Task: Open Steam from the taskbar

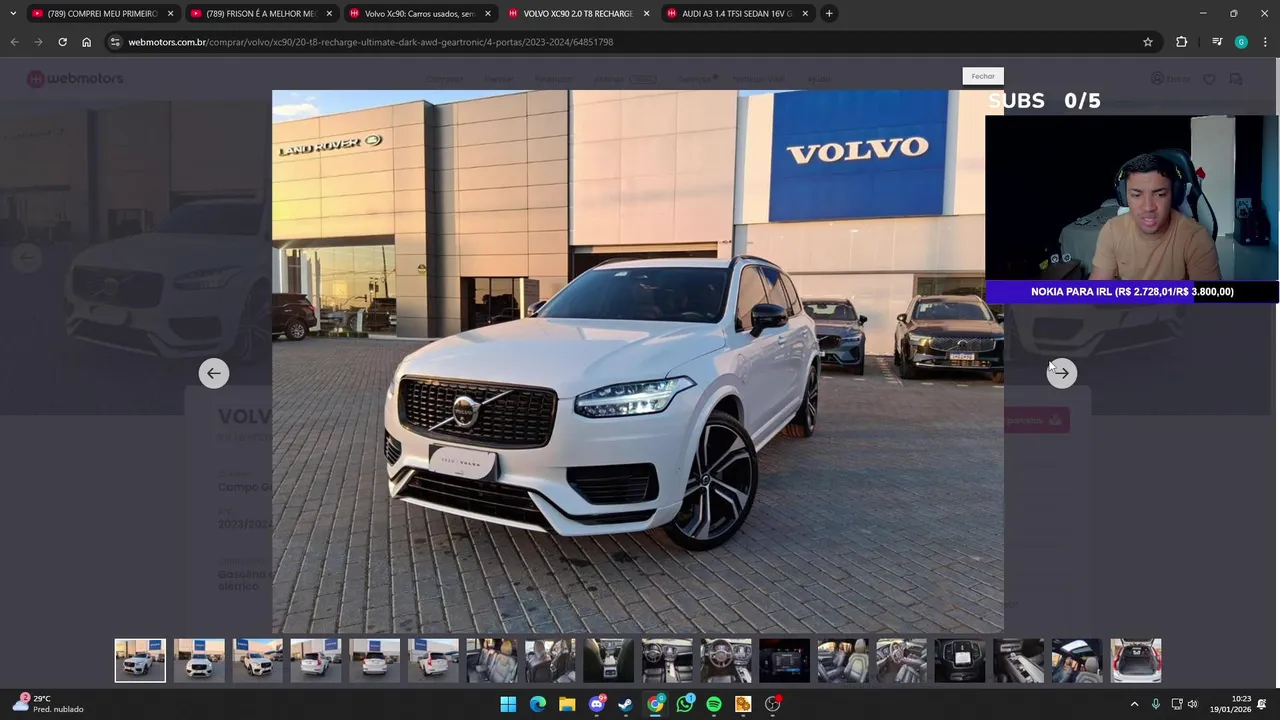Action: (x=626, y=704)
